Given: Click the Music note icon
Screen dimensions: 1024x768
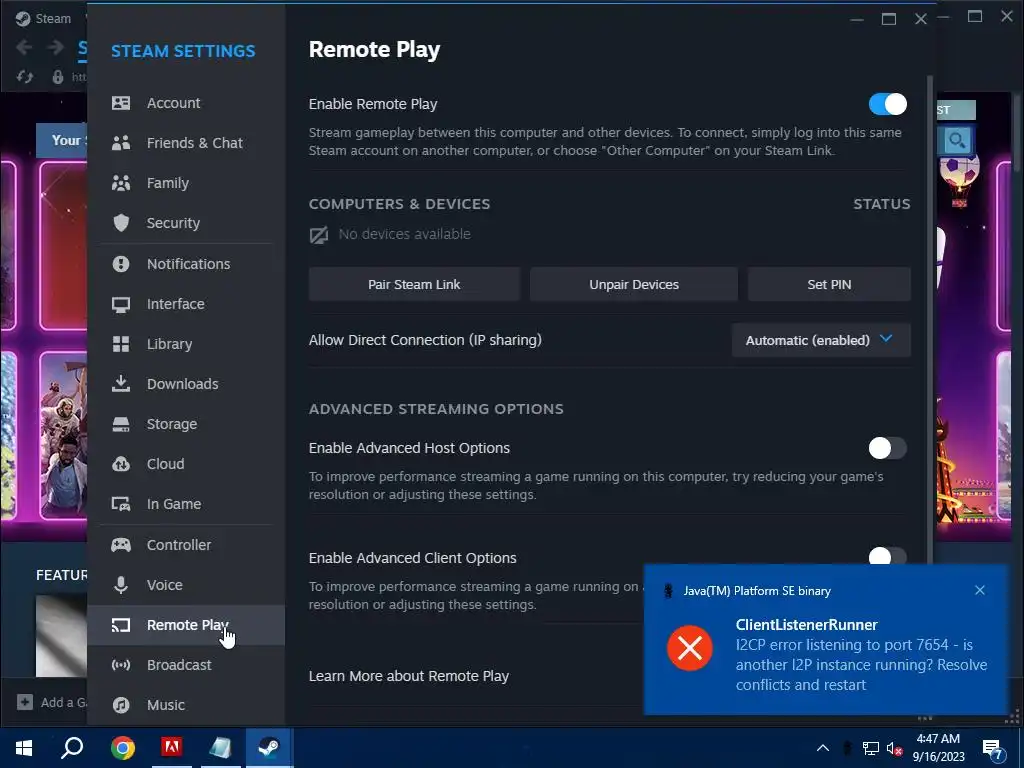Looking at the screenshot, I should (121, 705).
